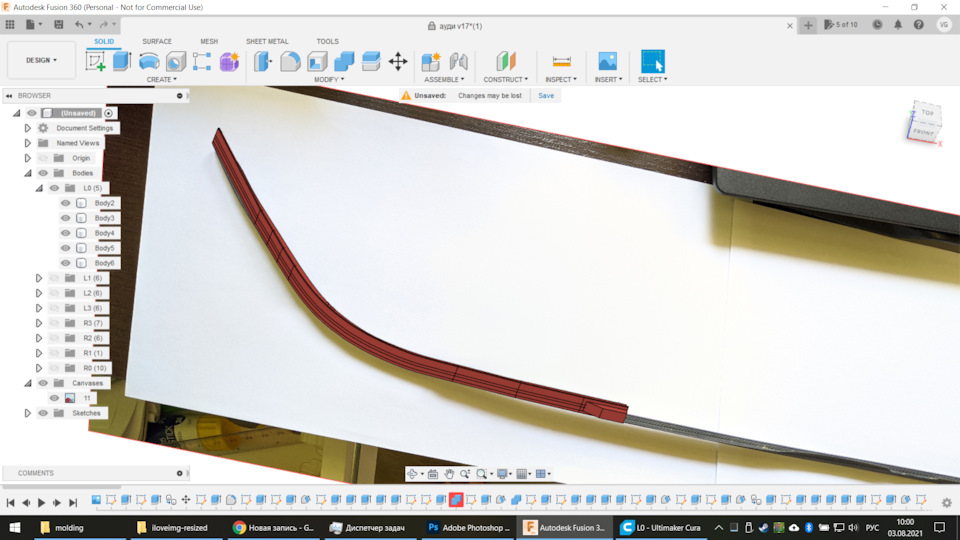960x540 pixels.
Task: Switch to the SURFACE tab
Action: [157, 41]
